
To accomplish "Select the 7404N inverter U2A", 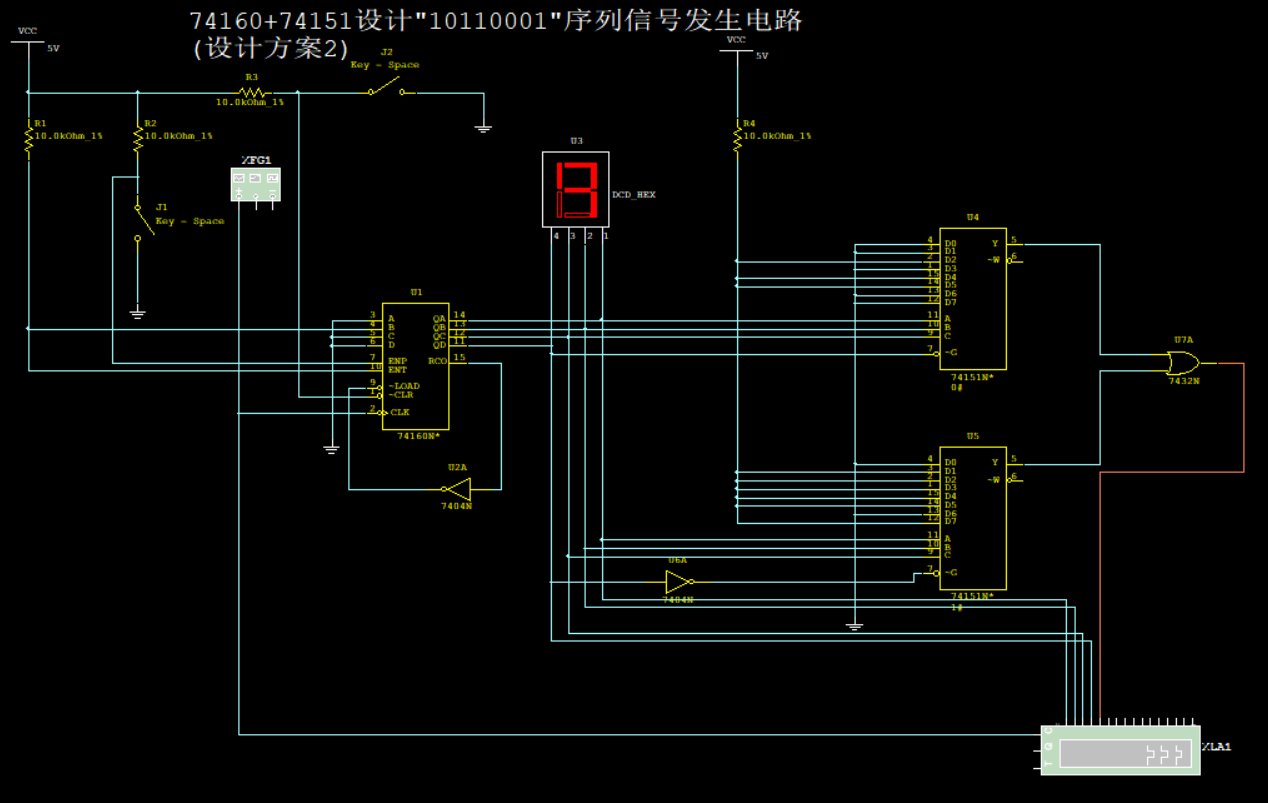I will [x=460, y=487].
